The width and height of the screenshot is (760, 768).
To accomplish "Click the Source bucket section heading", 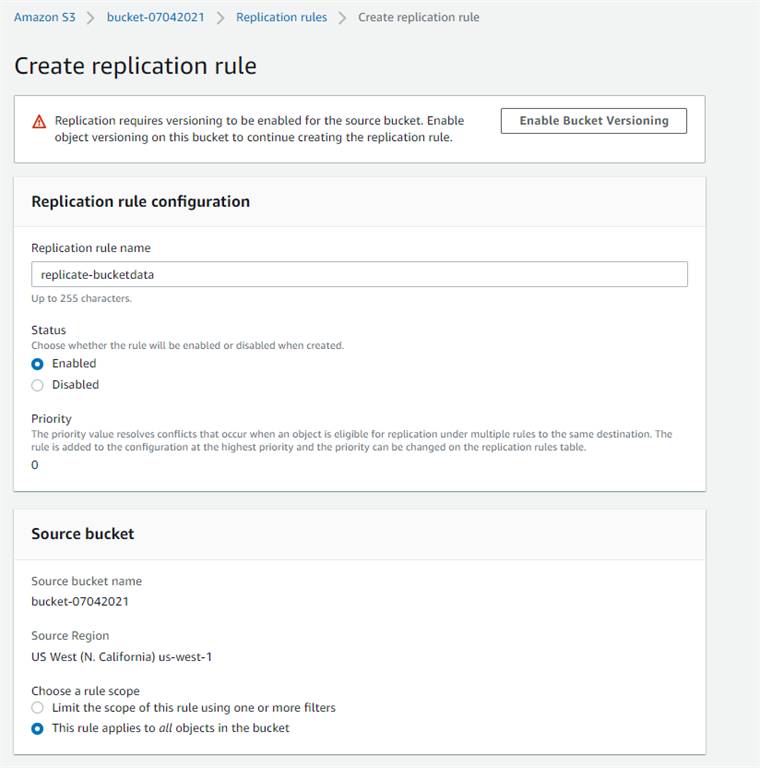I will click(x=83, y=533).
